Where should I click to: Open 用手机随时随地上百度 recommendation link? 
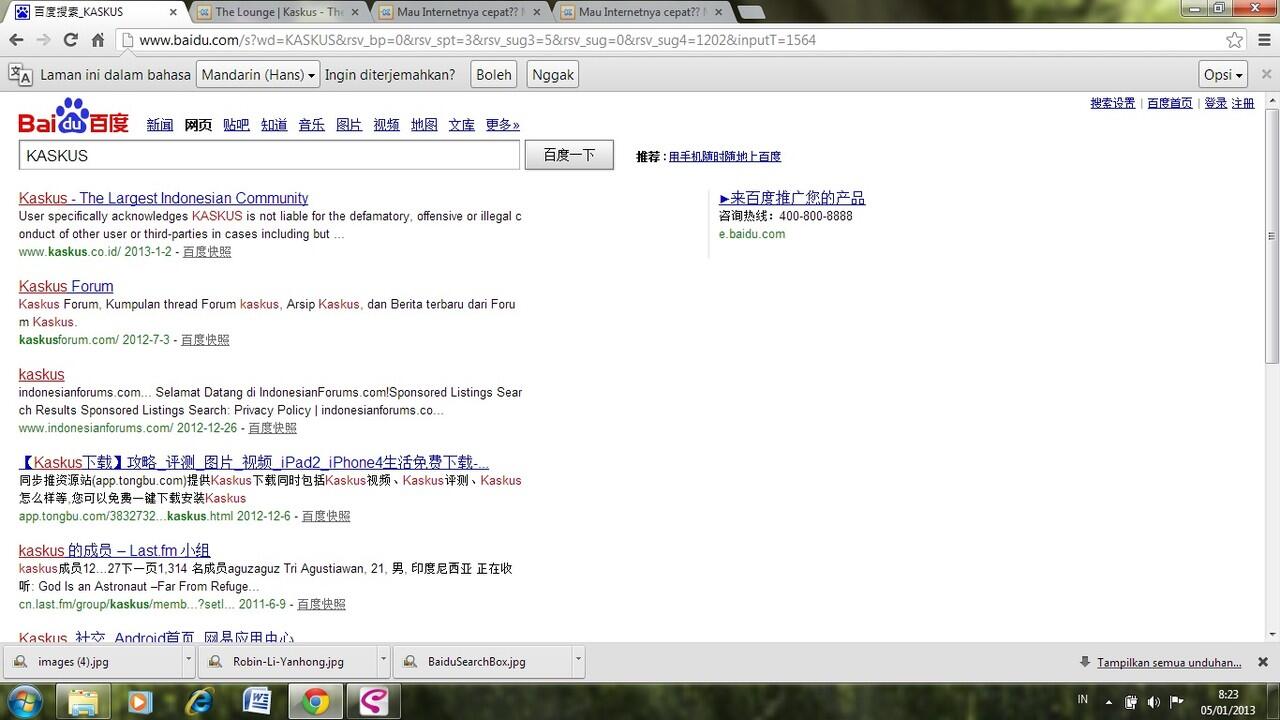coord(725,156)
